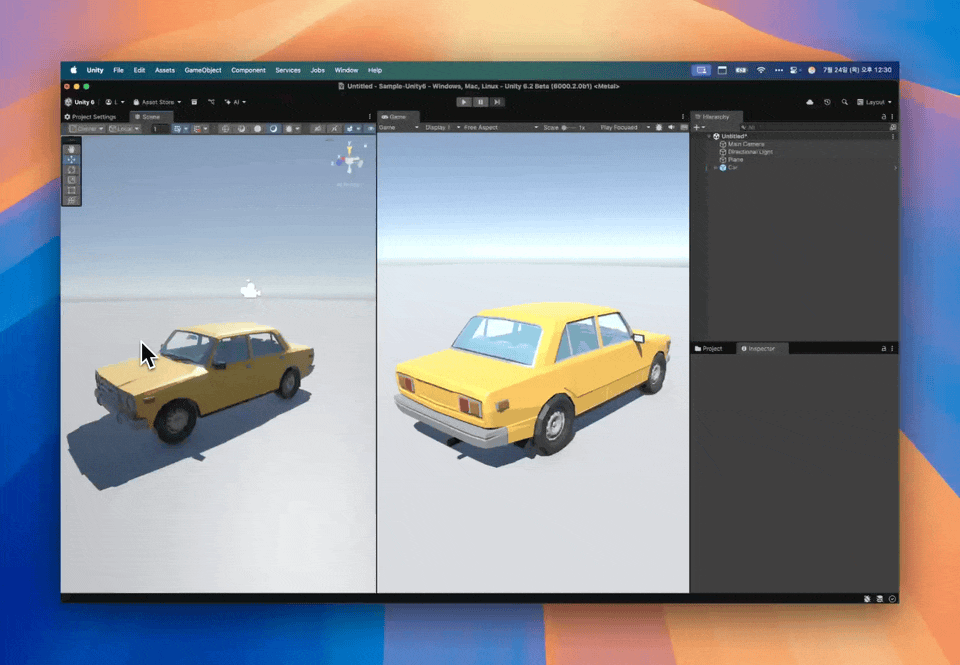Select the Scale tool in Scene
Image resolution: width=960 pixels, height=665 pixels.
pos(72,180)
